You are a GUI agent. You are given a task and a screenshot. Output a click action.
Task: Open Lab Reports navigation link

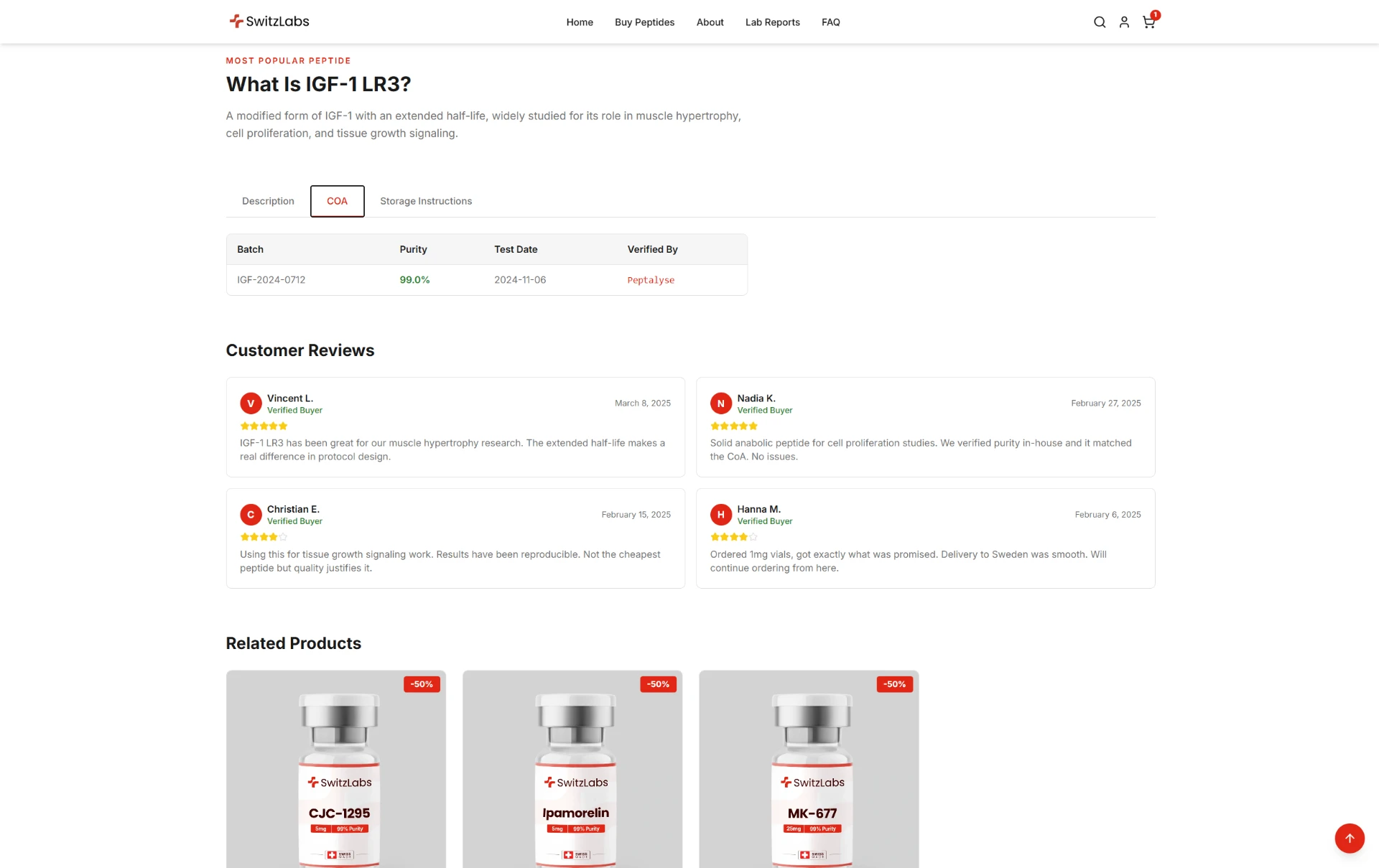[772, 22]
